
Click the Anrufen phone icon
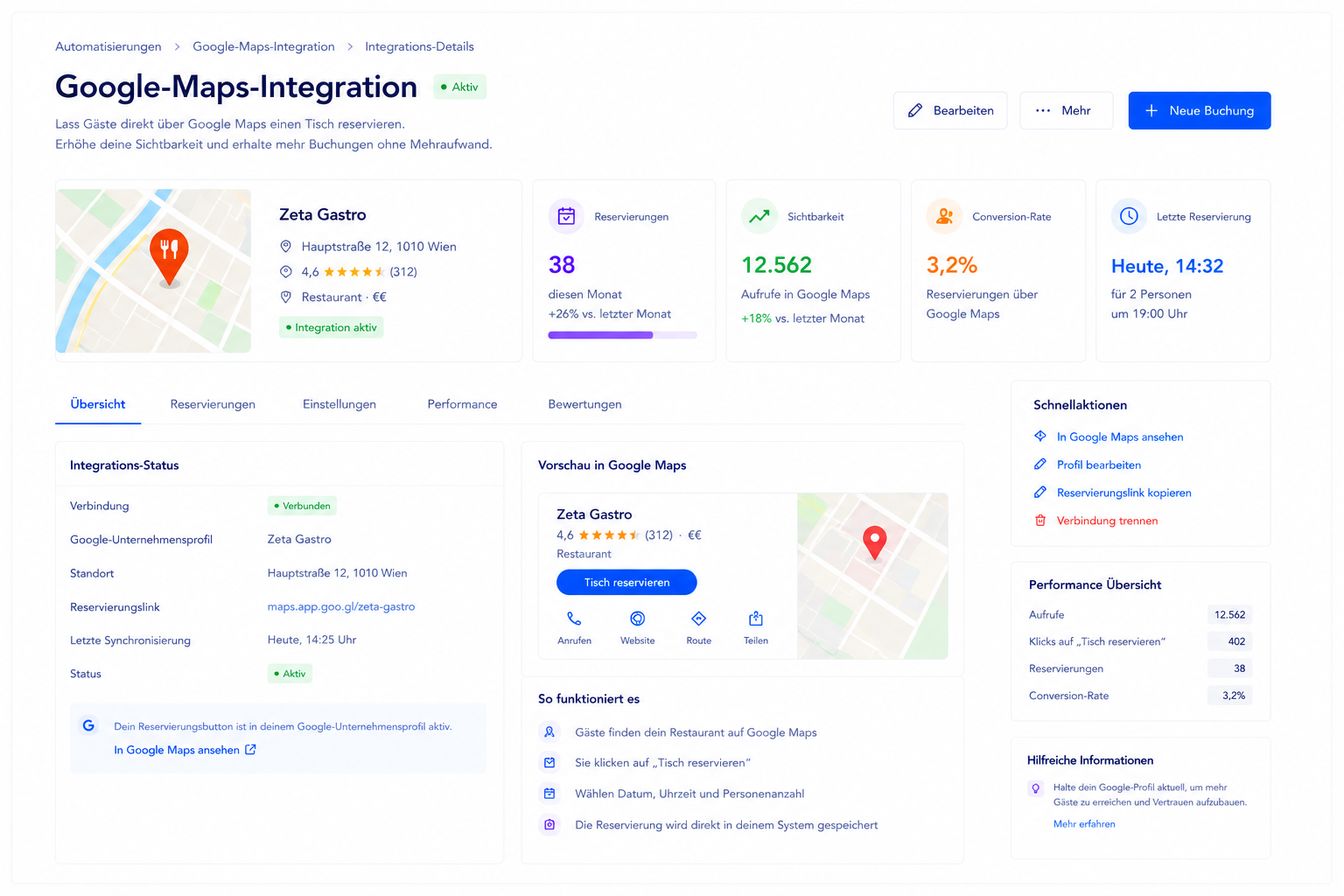coord(574,619)
